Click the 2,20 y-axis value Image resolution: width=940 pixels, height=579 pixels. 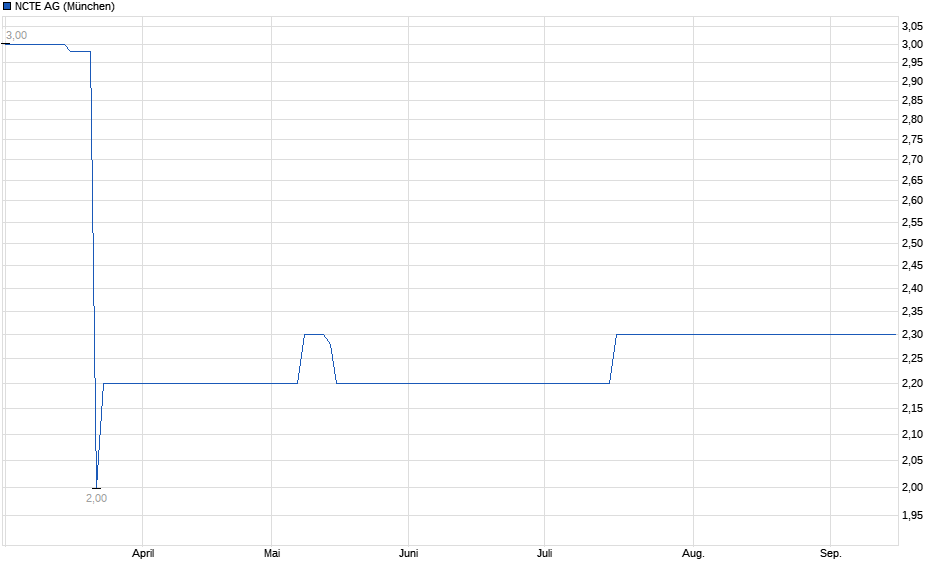pos(912,383)
